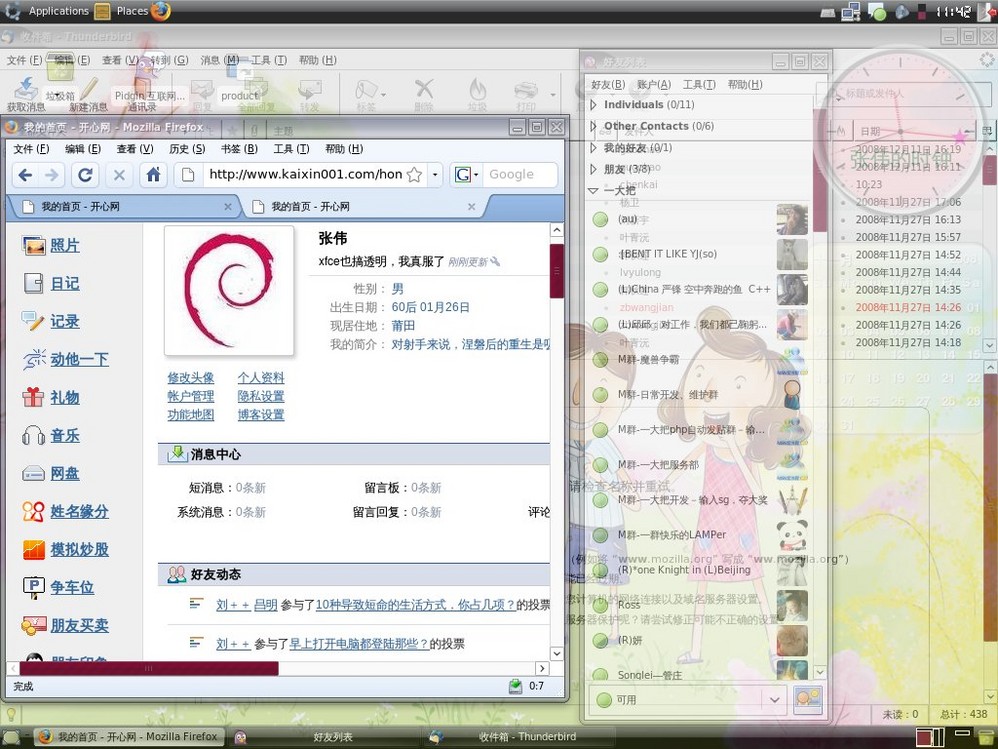Select the buddy M群-日常开发、维护群
Screen dimensions: 998x749
[x=698, y=395]
